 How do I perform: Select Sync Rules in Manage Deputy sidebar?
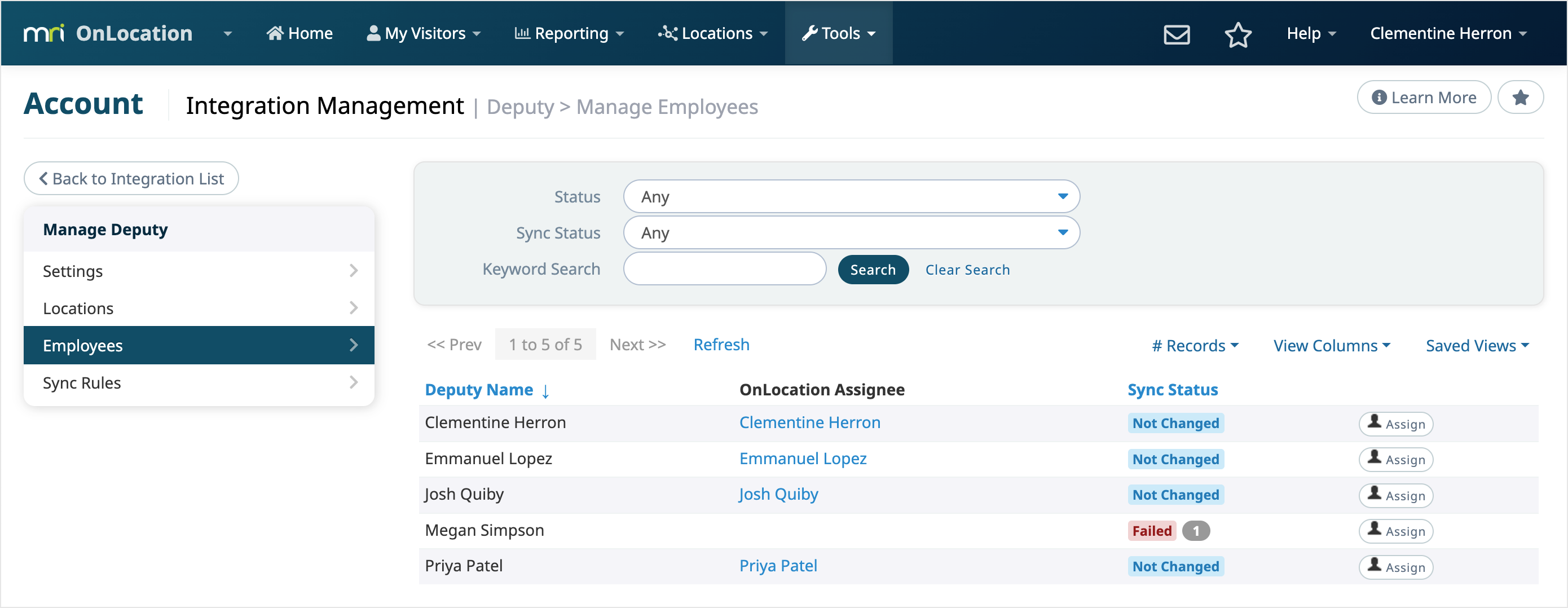click(x=199, y=383)
